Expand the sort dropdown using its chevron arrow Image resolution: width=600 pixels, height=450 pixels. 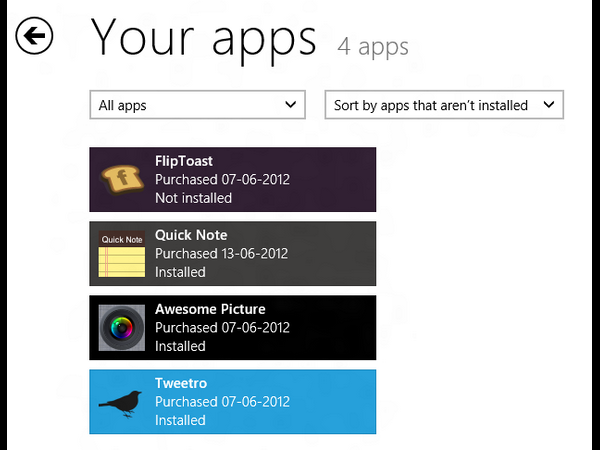tap(548, 104)
